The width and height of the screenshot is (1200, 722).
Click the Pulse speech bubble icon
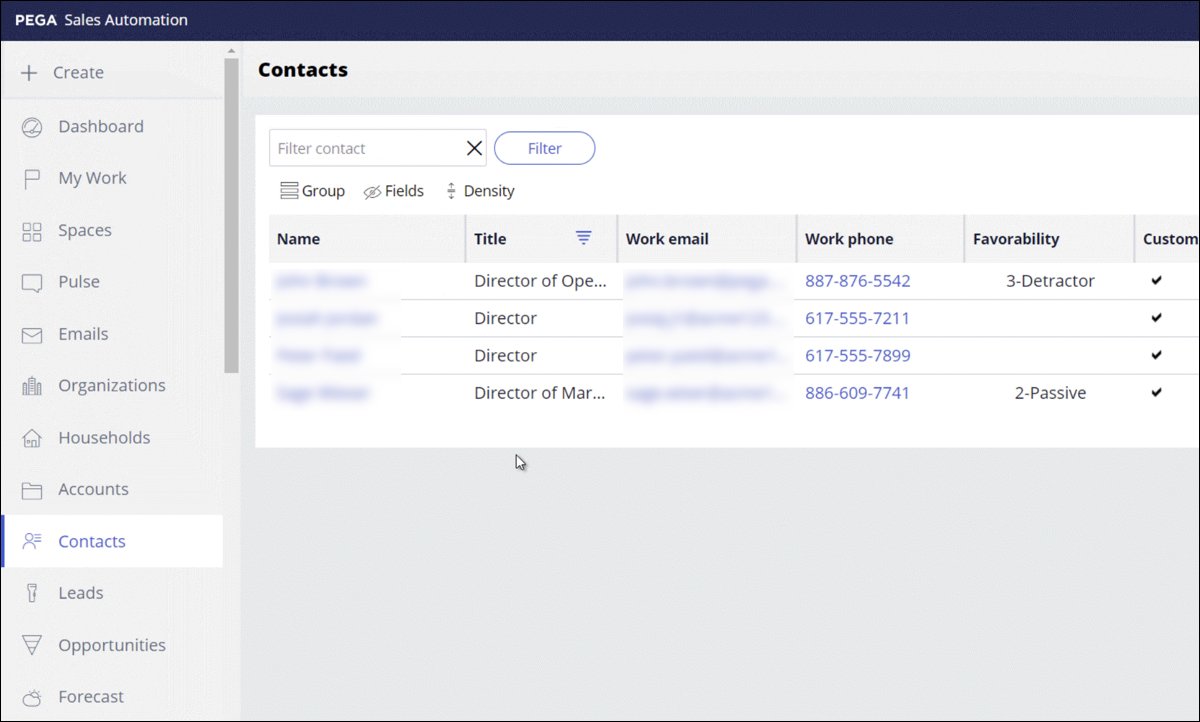pos(32,283)
